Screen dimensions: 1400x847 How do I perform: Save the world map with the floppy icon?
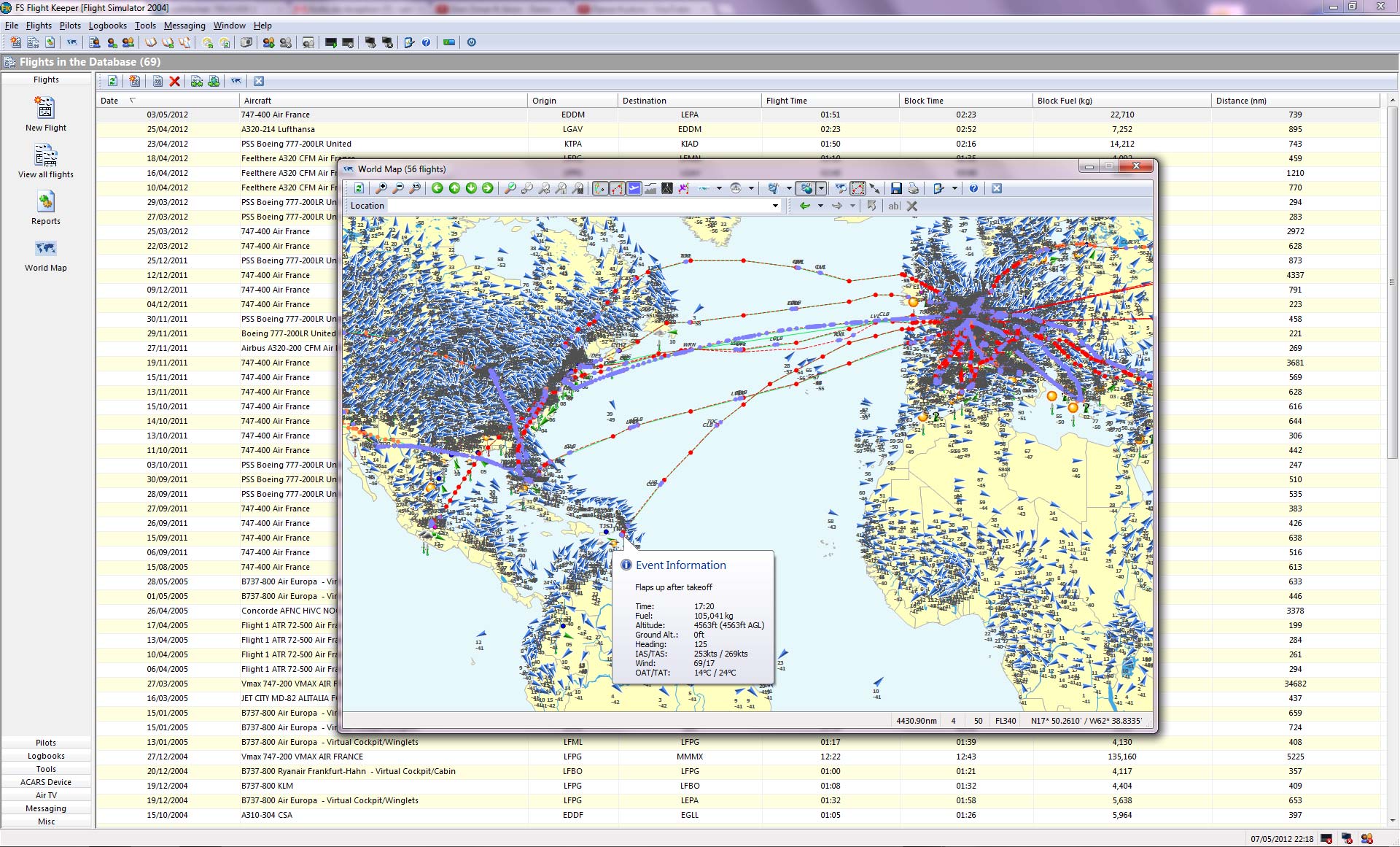click(896, 188)
